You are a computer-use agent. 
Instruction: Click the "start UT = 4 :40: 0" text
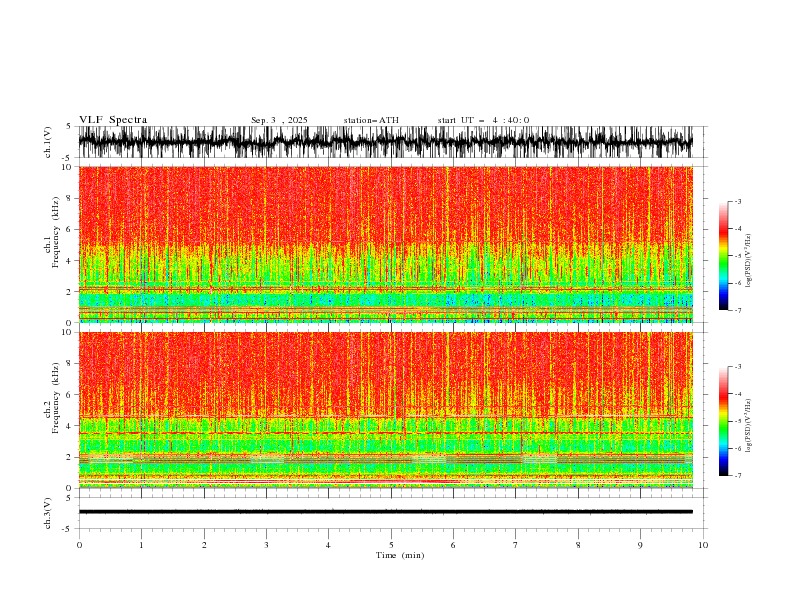coord(483,120)
